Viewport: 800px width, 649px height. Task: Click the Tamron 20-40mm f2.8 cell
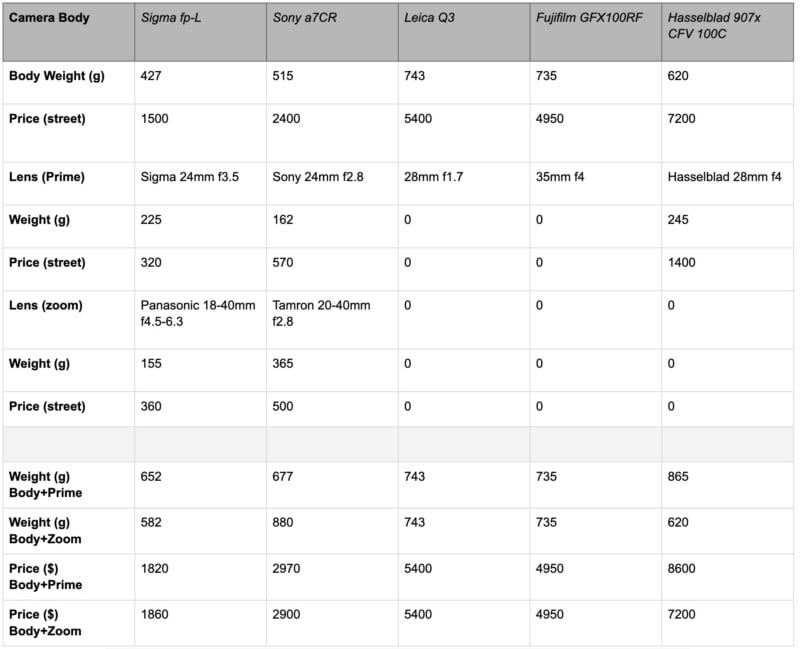321,313
